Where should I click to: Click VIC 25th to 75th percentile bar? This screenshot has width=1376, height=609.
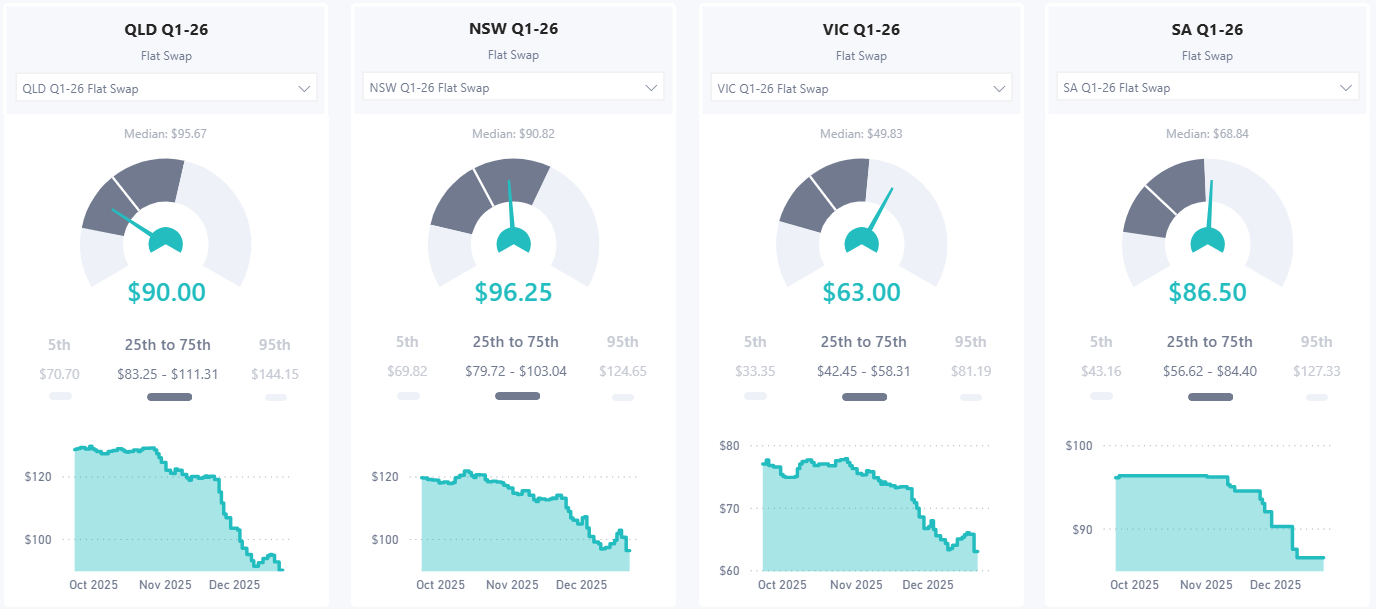(864, 397)
